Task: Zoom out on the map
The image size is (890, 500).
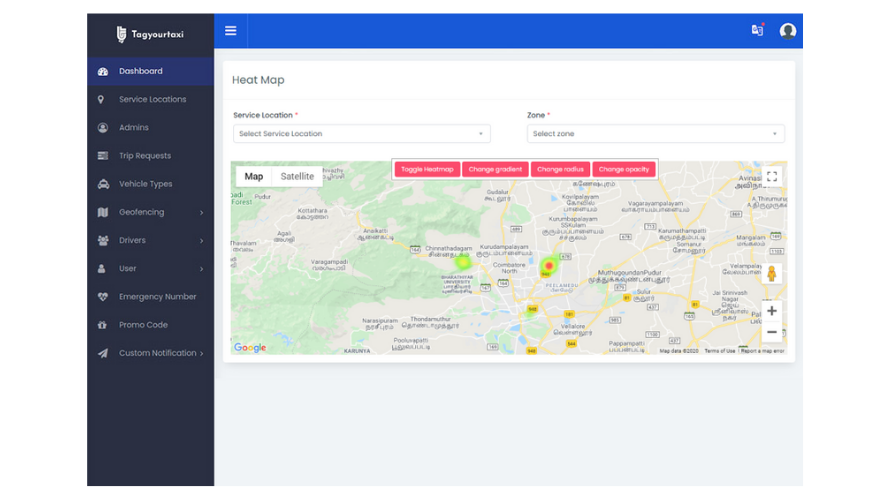Action: (x=771, y=332)
